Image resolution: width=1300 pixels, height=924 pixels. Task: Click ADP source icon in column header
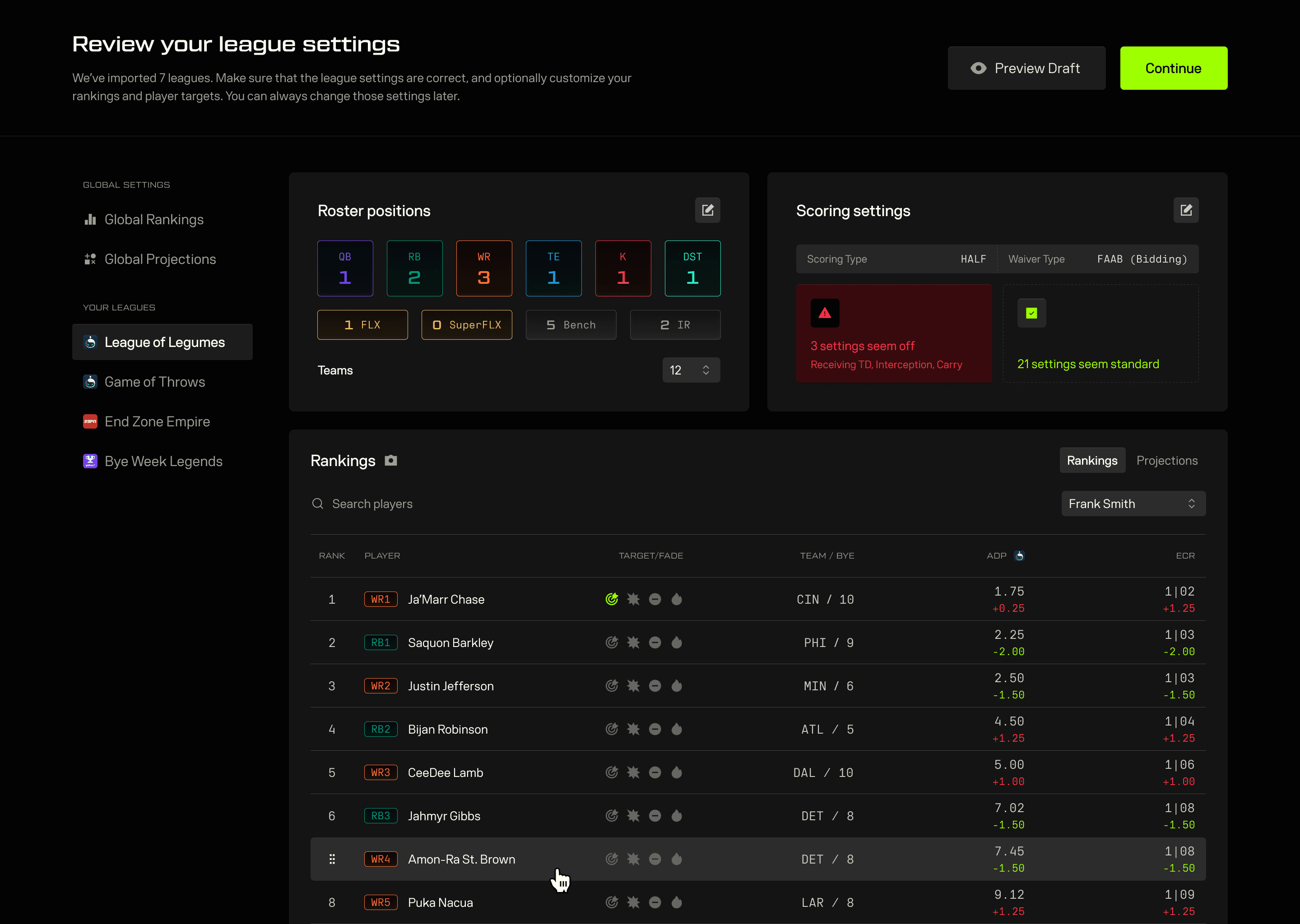tap(1019, 555)
